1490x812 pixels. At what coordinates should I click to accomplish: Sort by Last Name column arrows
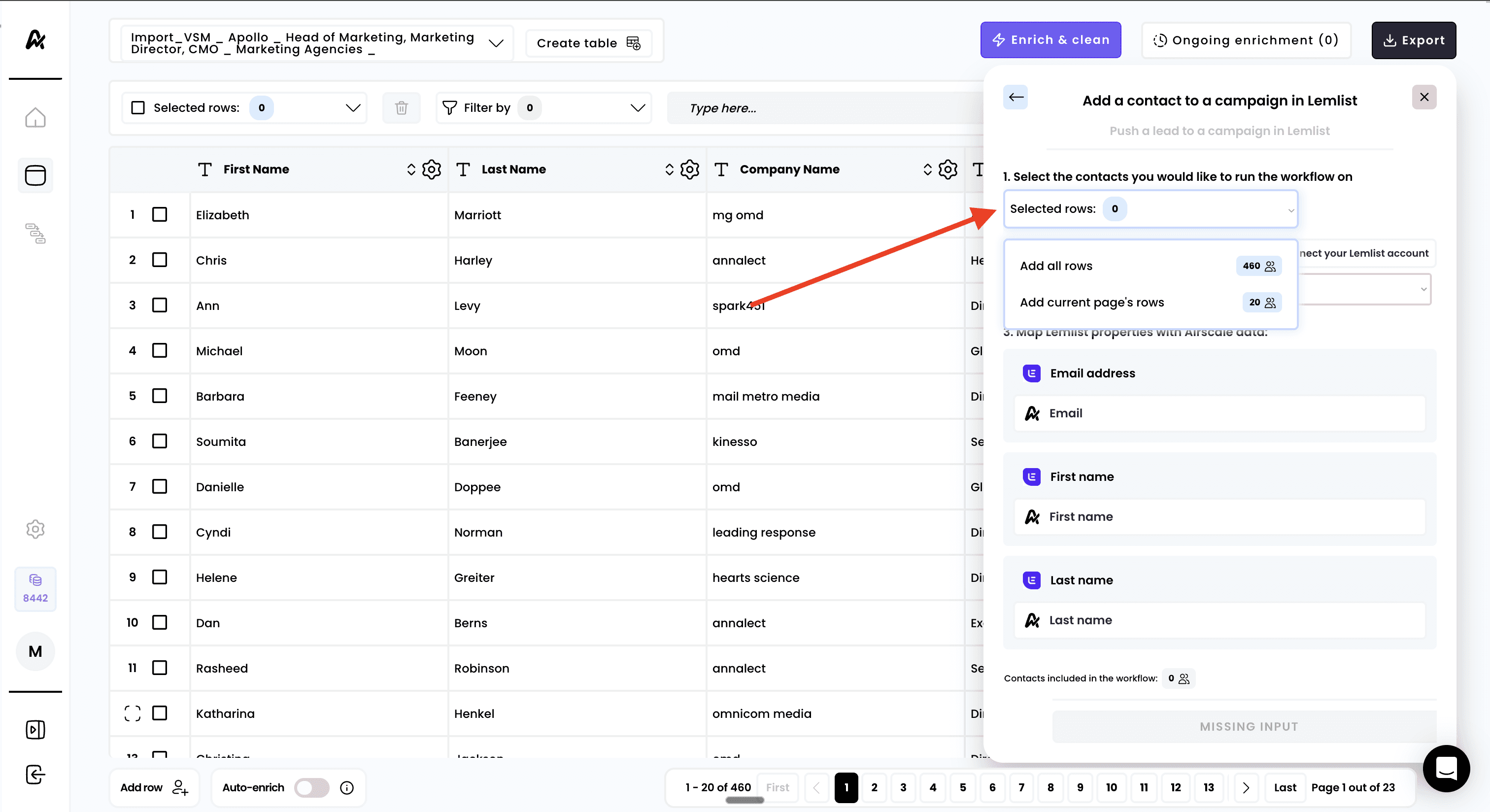(669, 169)
